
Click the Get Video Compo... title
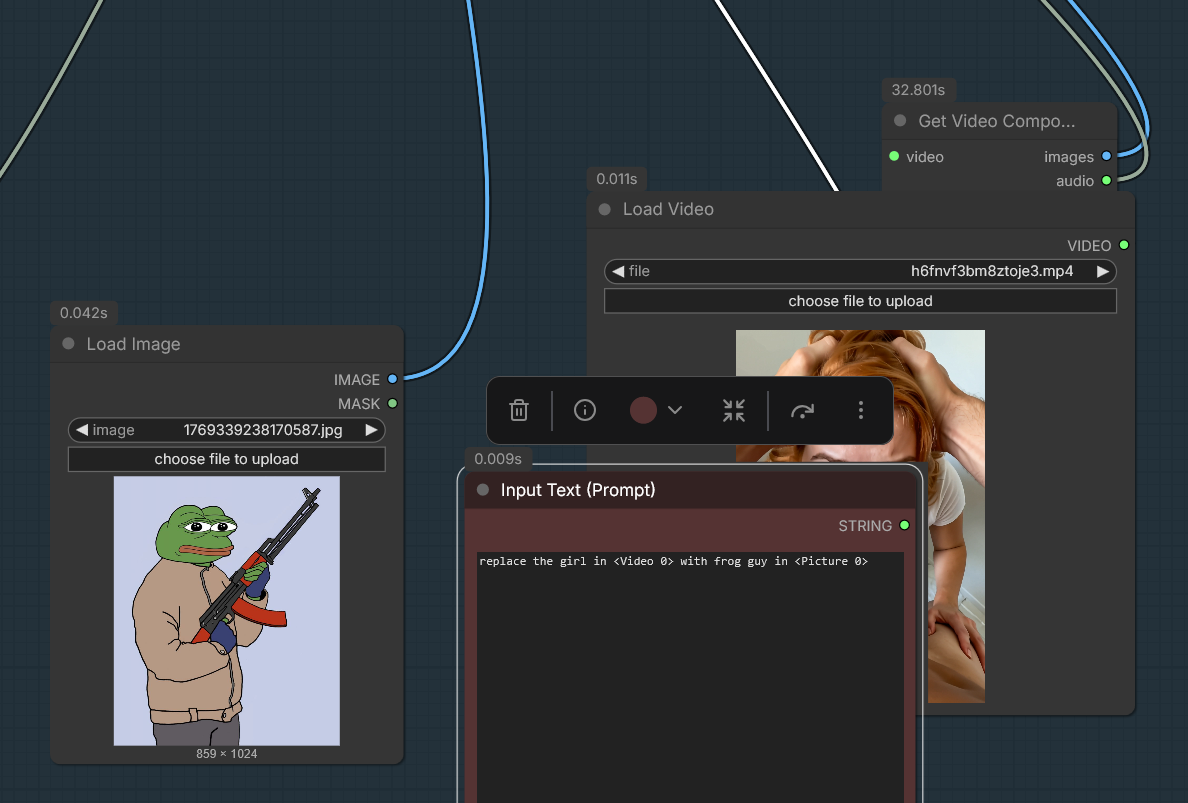[996, 121]
